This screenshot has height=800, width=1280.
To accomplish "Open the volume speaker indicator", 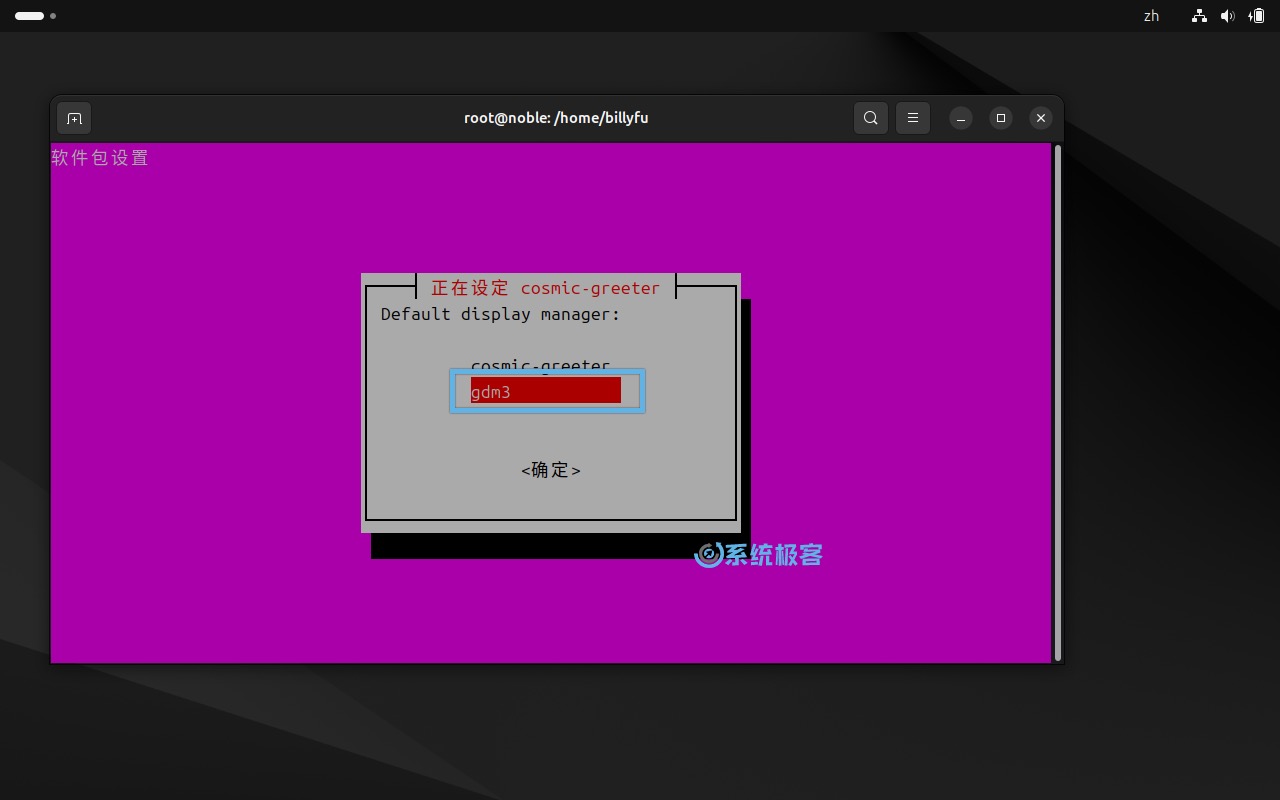I will tap(1227, 16).
